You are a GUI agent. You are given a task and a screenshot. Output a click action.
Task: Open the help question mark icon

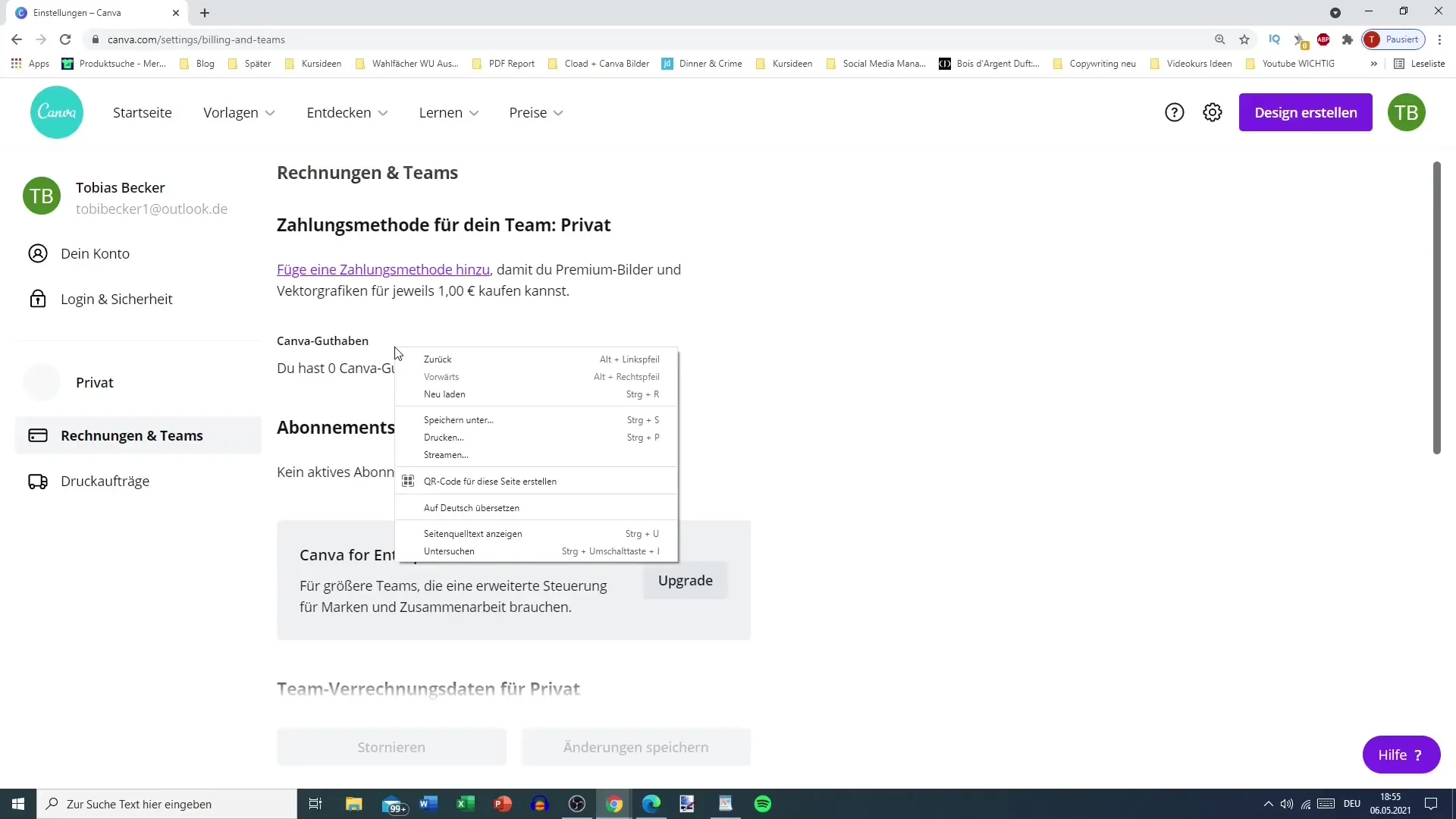(1174, 112)
